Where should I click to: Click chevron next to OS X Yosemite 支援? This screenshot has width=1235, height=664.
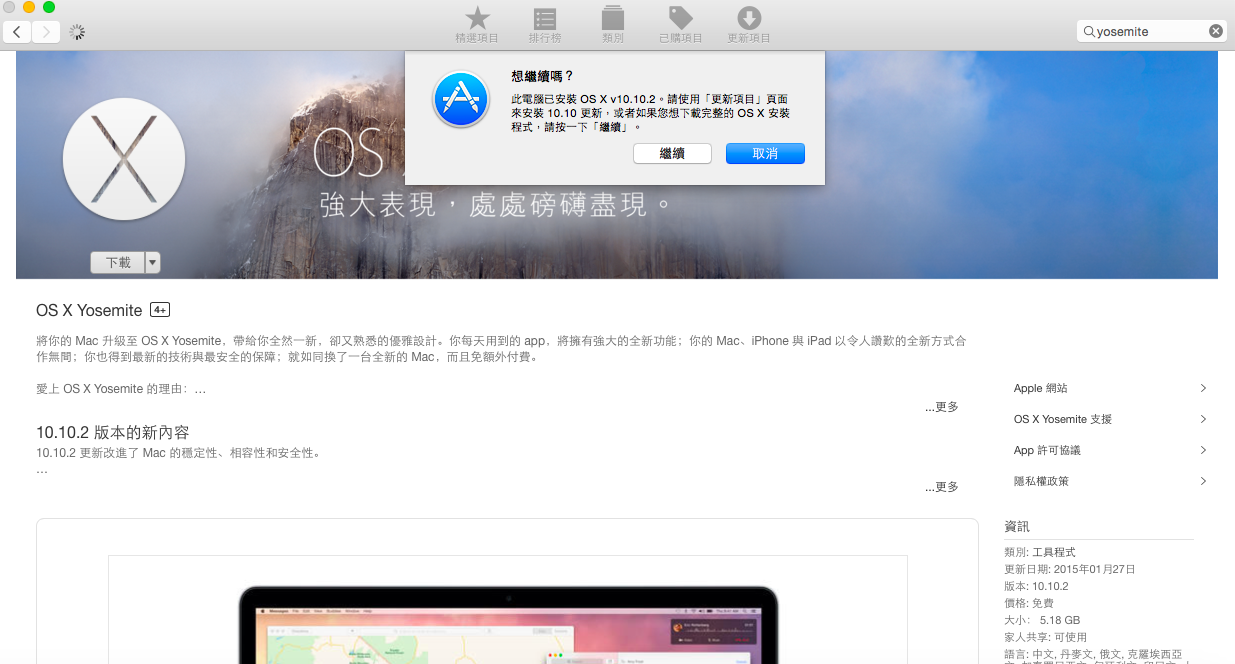1203,419
